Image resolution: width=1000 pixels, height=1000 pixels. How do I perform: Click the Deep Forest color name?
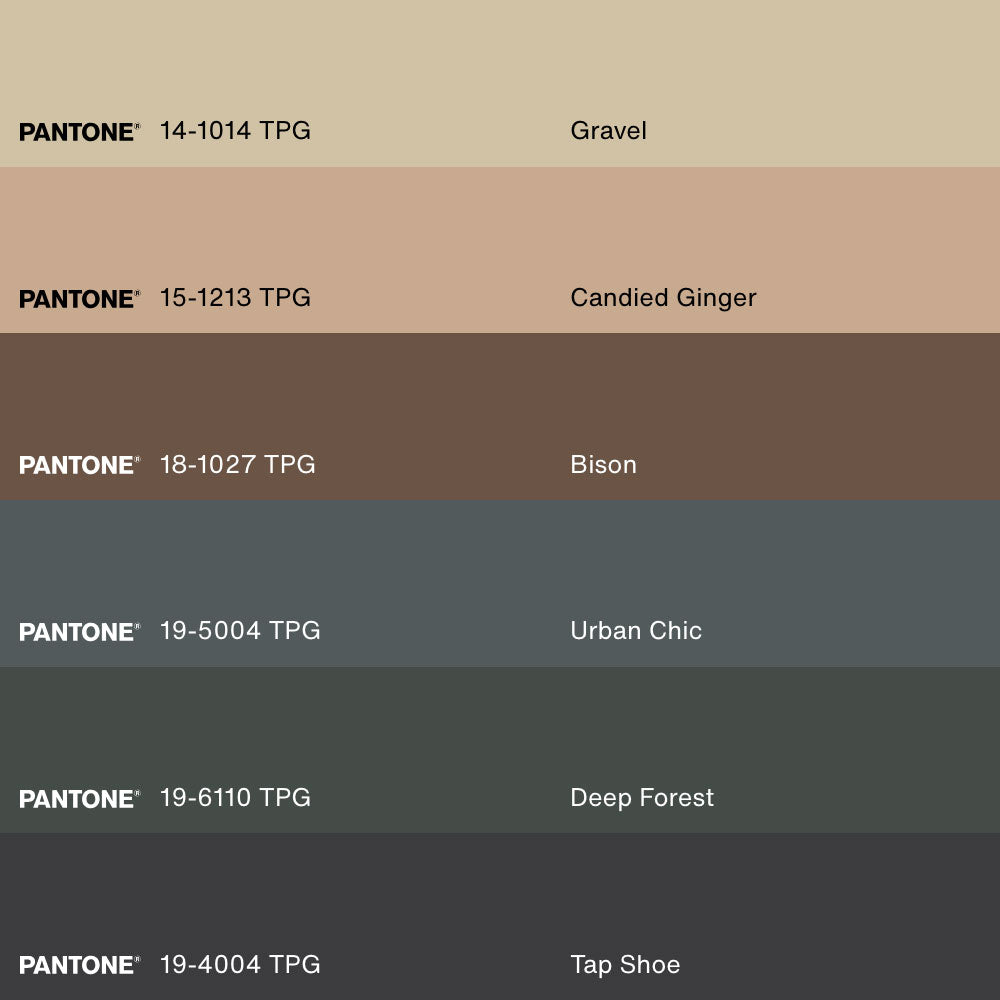tap(642, 798)
